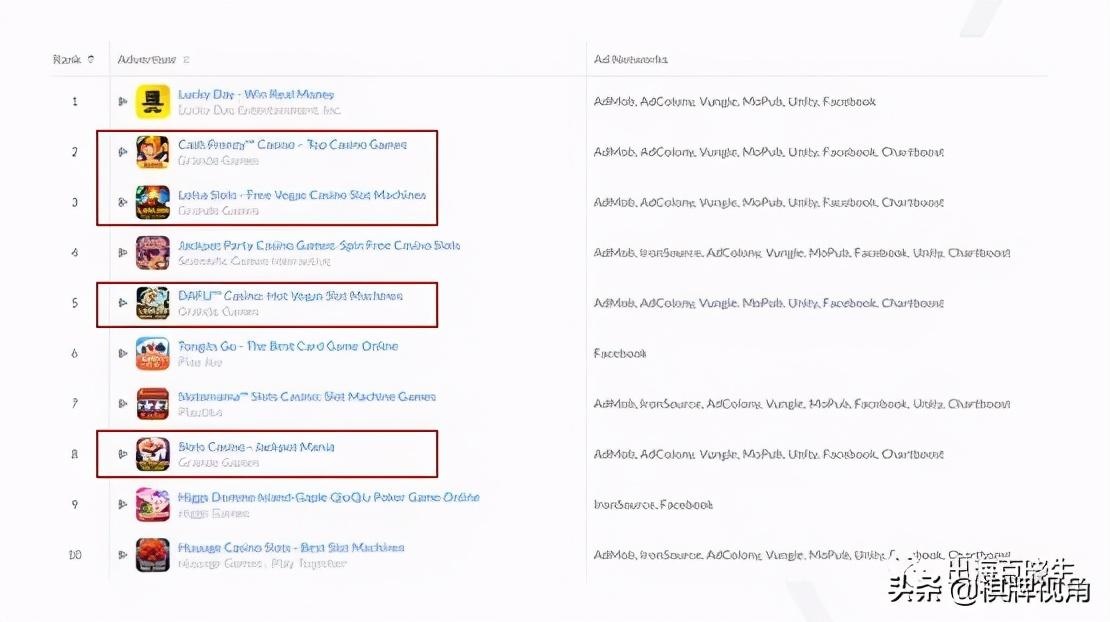
Task: Open the Jackpot Party Casino app icon
Action: pyautogui.click(x=153, y=253)
